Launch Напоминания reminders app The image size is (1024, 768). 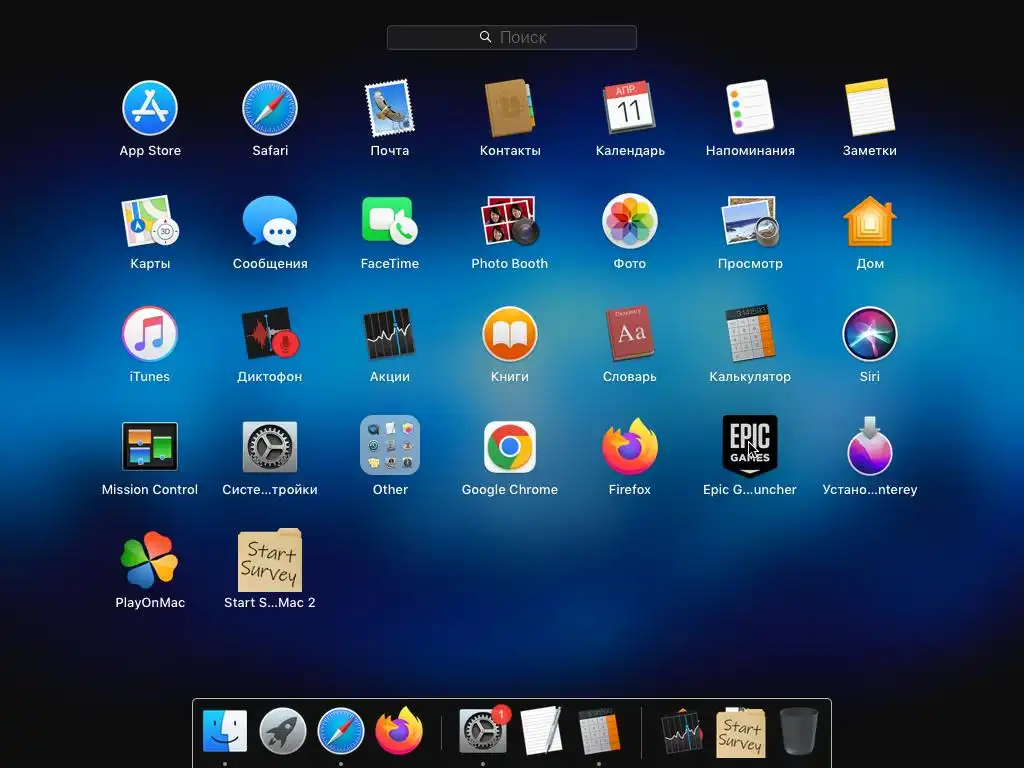[750, 108]
